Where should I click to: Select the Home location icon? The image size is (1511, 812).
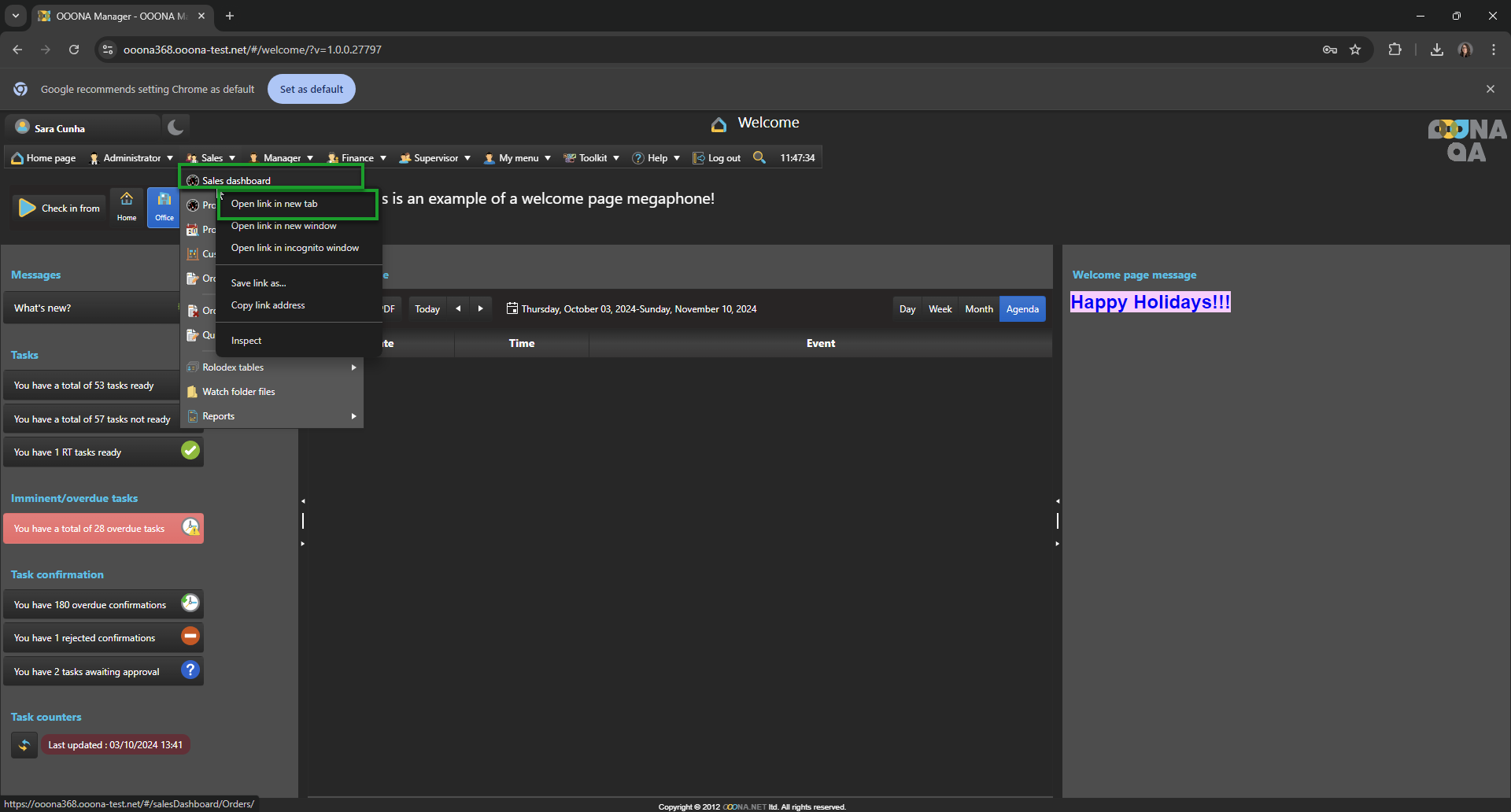(127, 206)
